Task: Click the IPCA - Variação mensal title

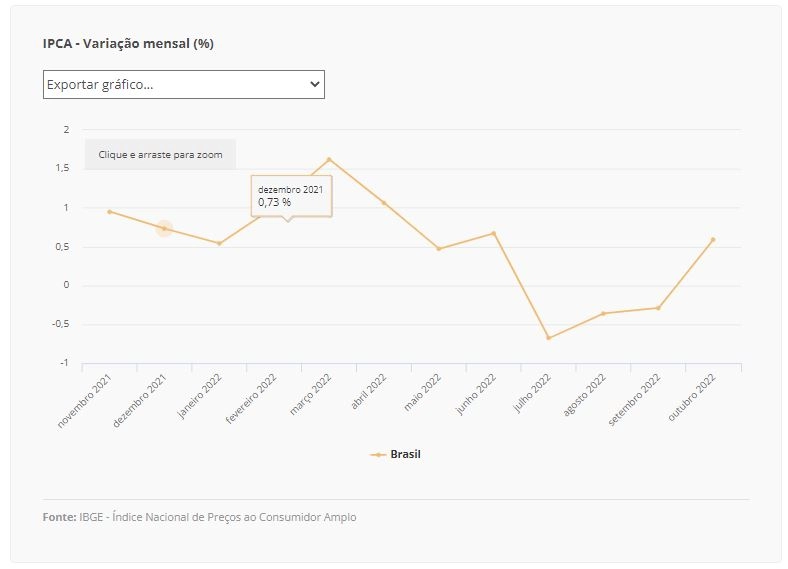Action: (x=128, y=44)
